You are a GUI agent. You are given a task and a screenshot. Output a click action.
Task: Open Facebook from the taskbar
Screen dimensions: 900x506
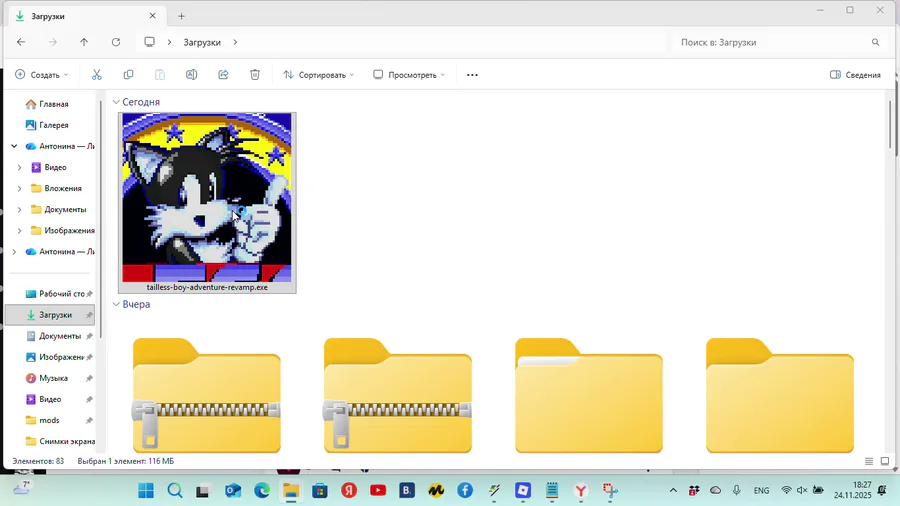click(465, 491)
